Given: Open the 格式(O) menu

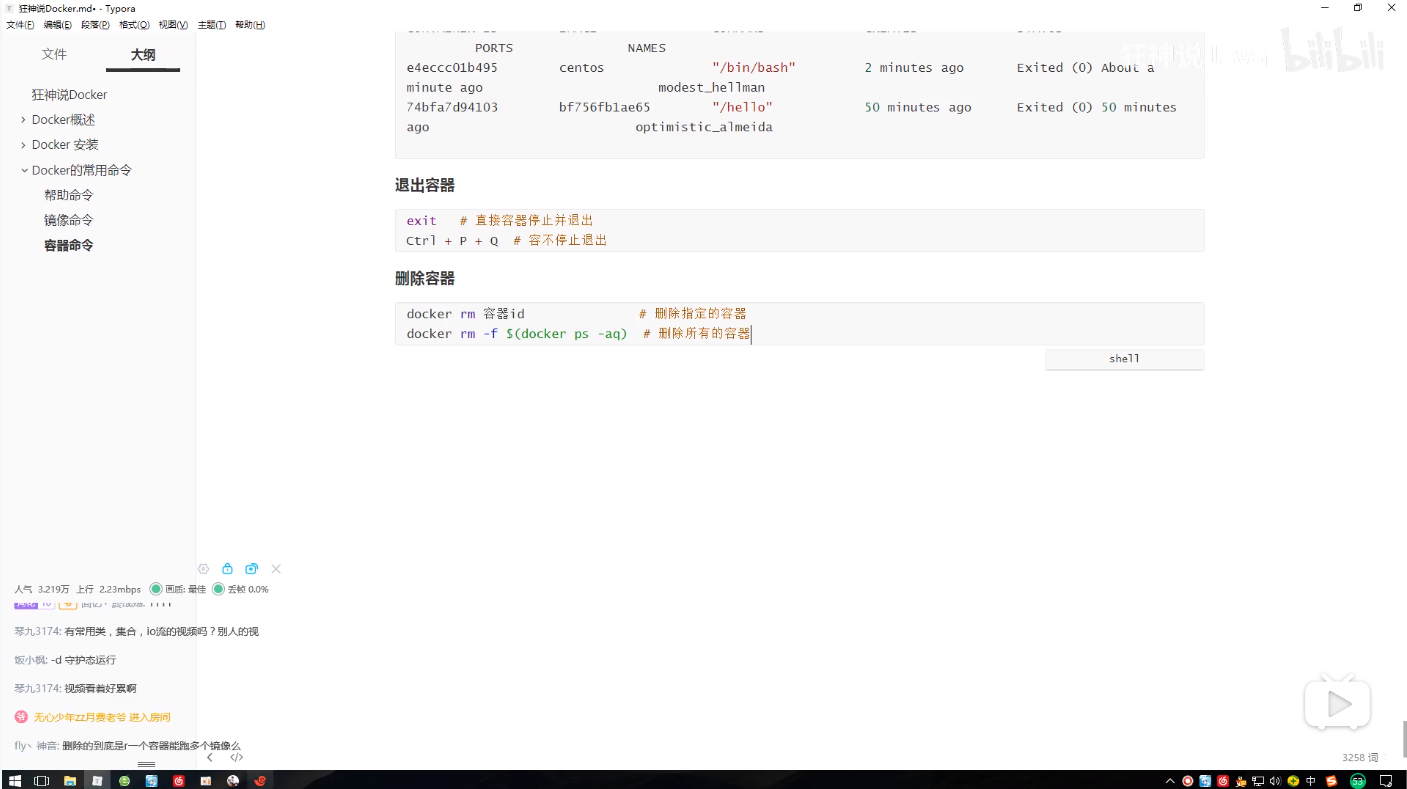Looking at the screenshot, I should [135, 25].
